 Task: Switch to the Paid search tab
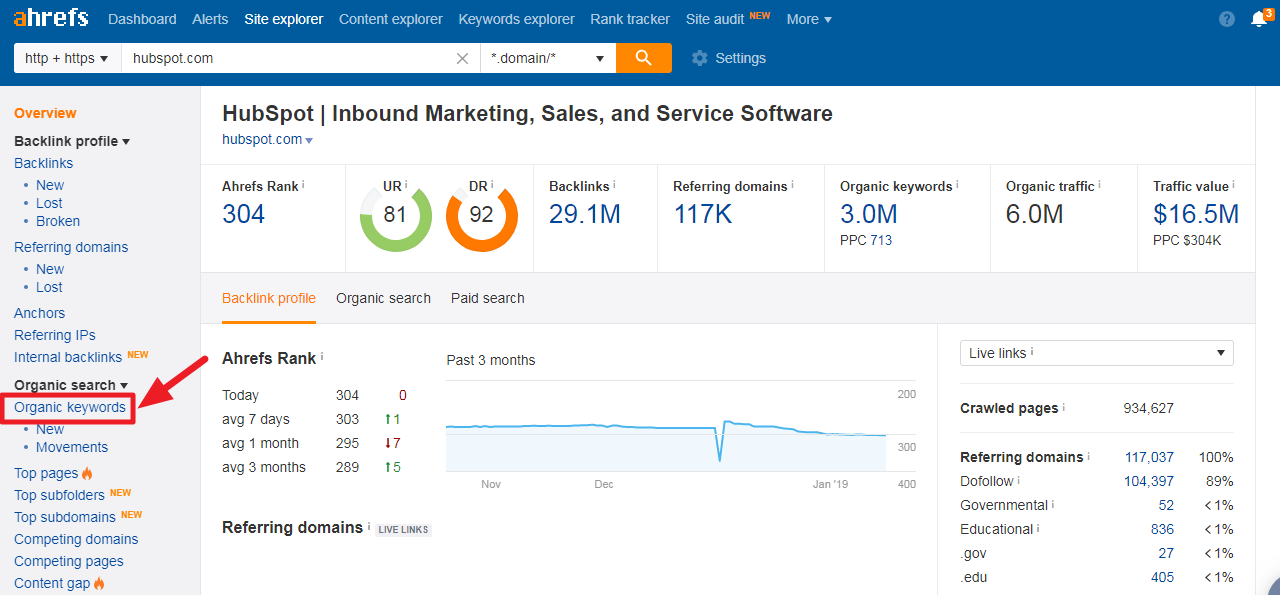[488, 298]
